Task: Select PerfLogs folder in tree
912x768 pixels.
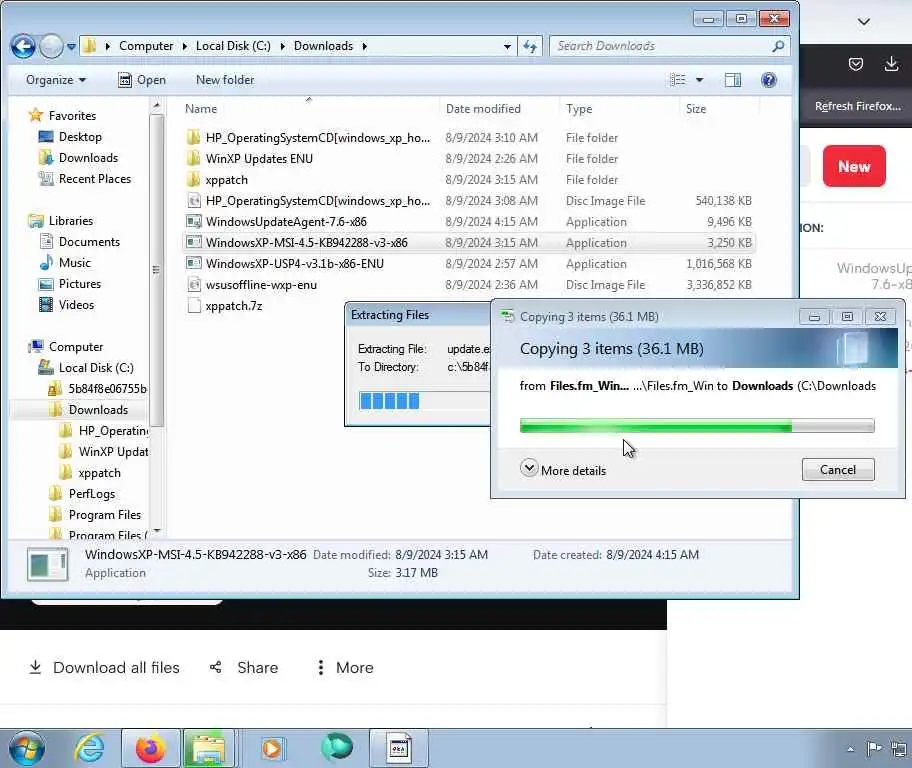Action: pyautogui.click(x=91, y=493)
